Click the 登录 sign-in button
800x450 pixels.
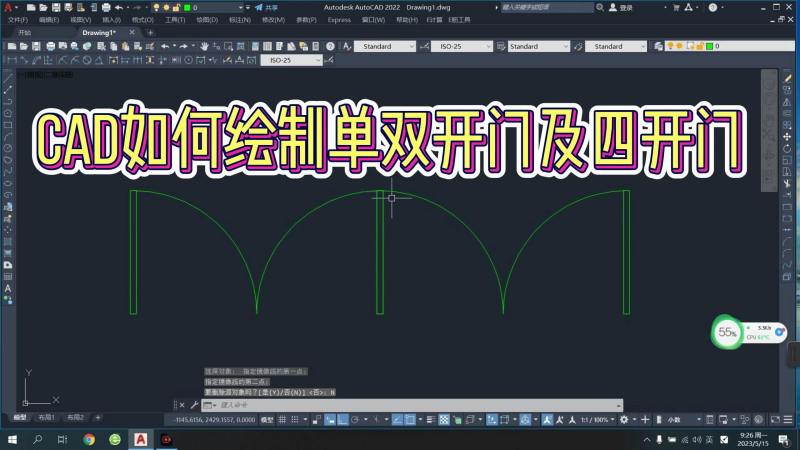click(x=621, y=8)
